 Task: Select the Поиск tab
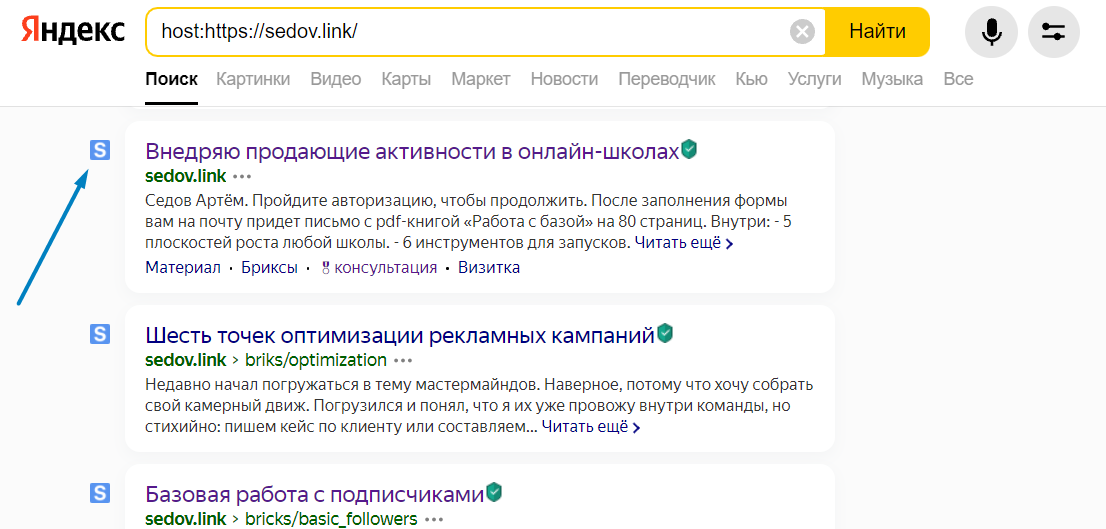tap(171, 79)
